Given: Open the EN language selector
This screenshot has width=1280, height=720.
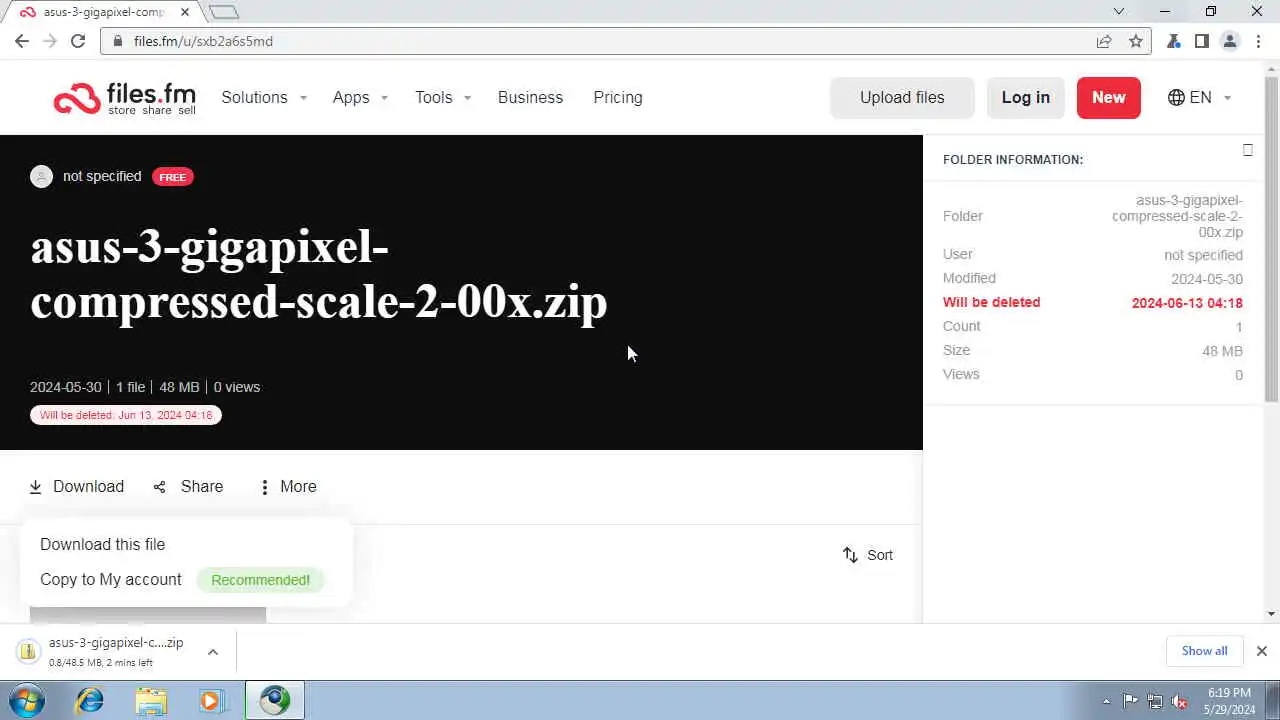Looking at the screenshot, I should [1199, 97].
